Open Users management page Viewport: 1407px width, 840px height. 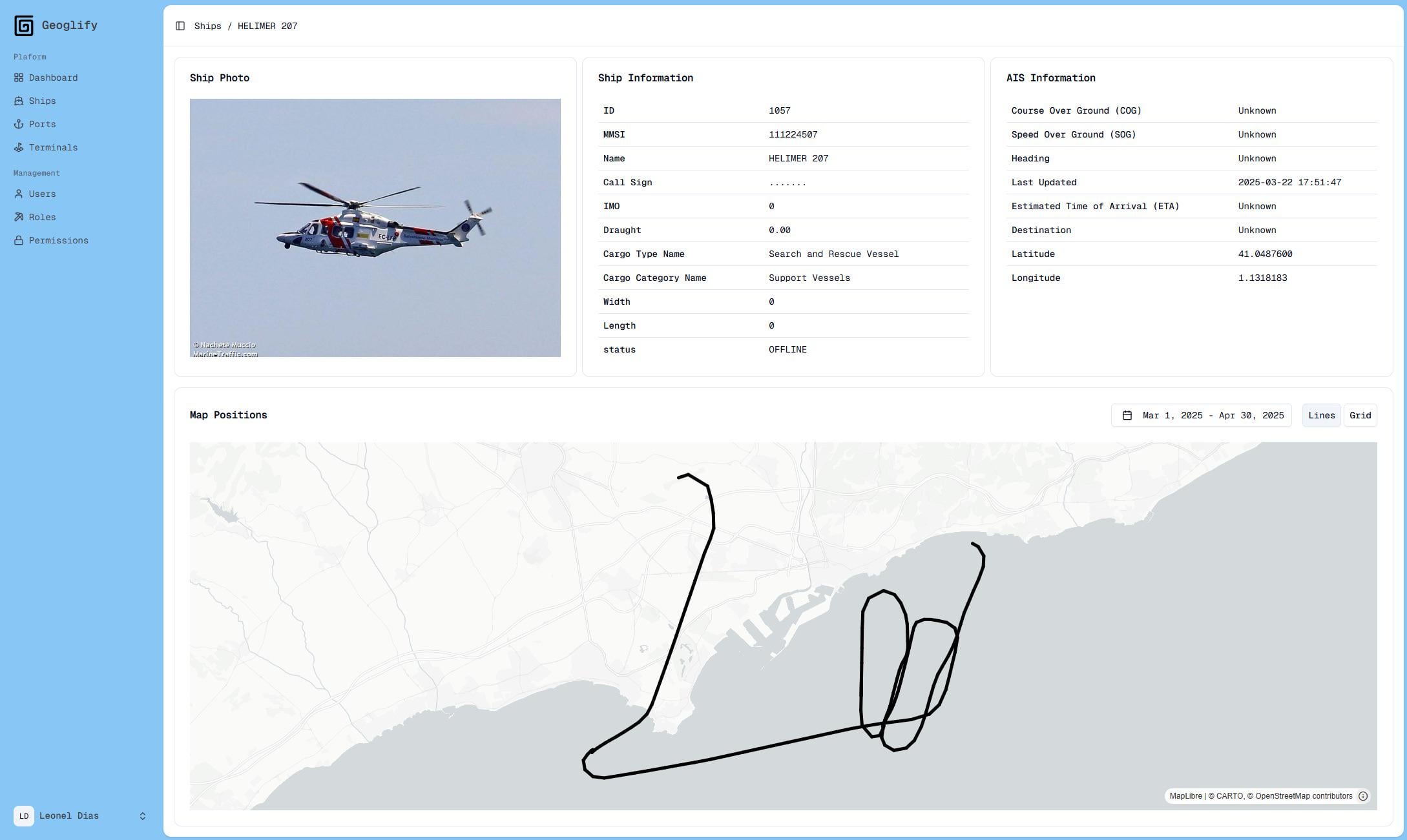[42, 194]
